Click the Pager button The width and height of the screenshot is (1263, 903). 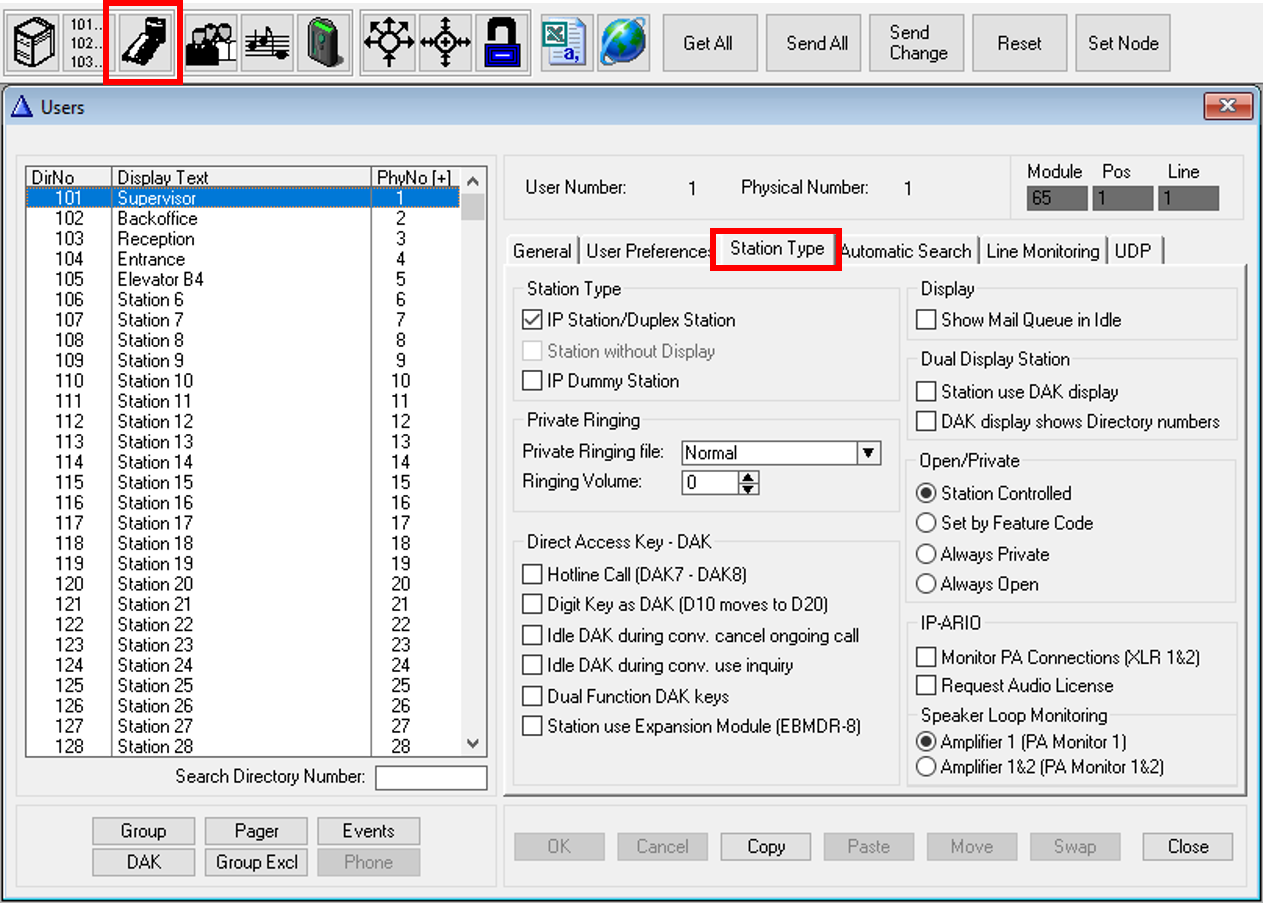click(257, 831)
